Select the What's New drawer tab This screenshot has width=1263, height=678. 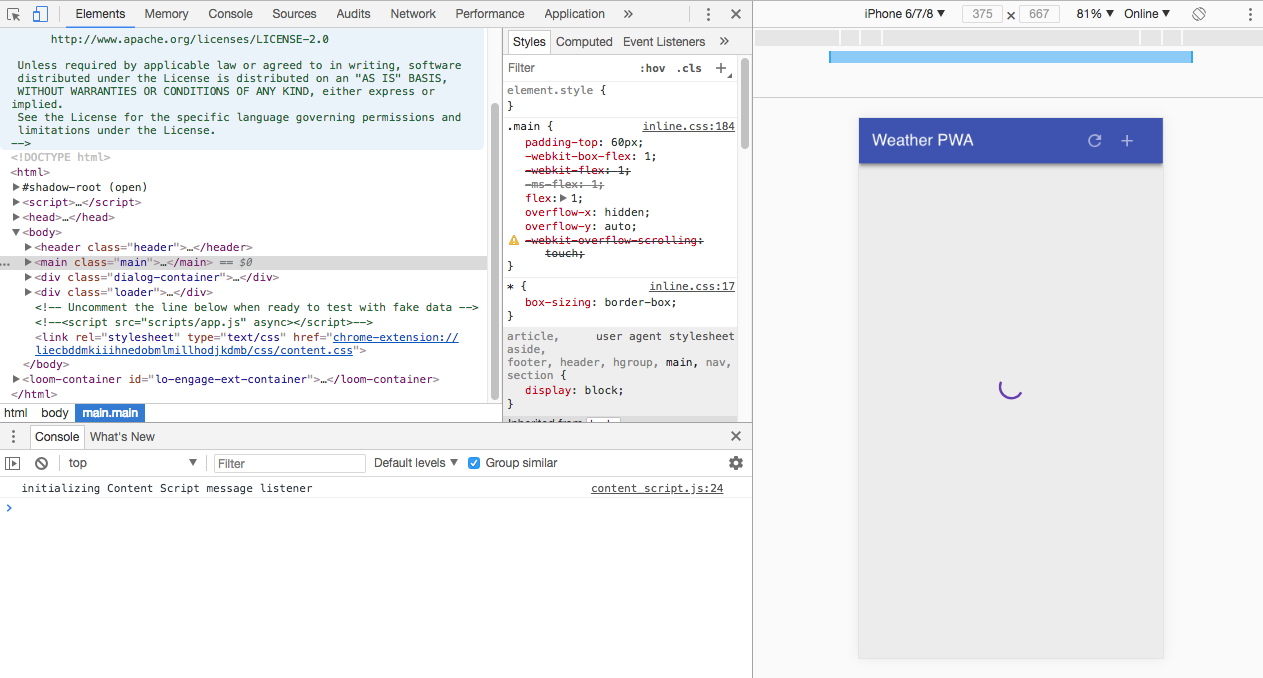click(122, 436)
